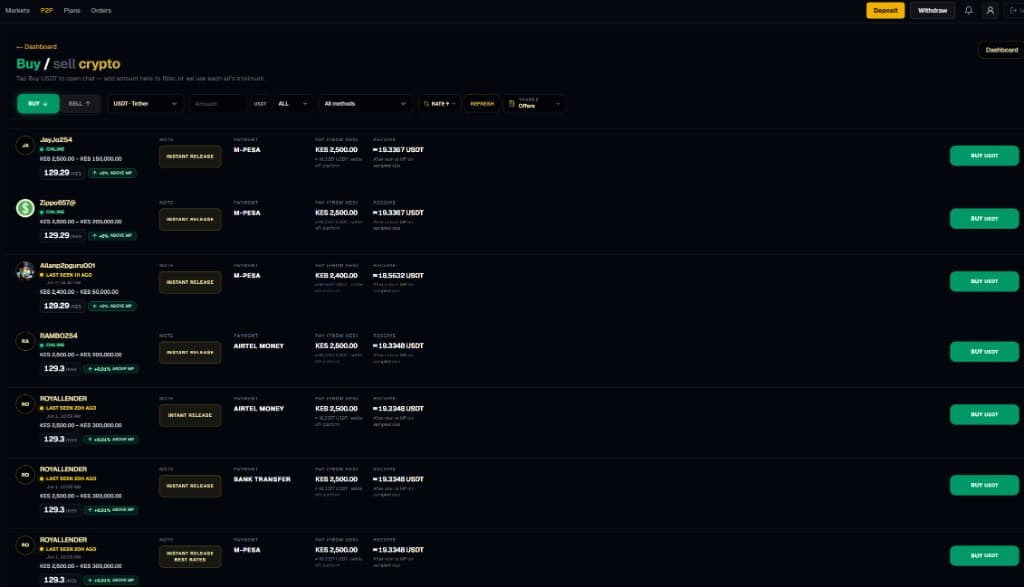Open the notifications bell
1024x587 pixels.
968,10
